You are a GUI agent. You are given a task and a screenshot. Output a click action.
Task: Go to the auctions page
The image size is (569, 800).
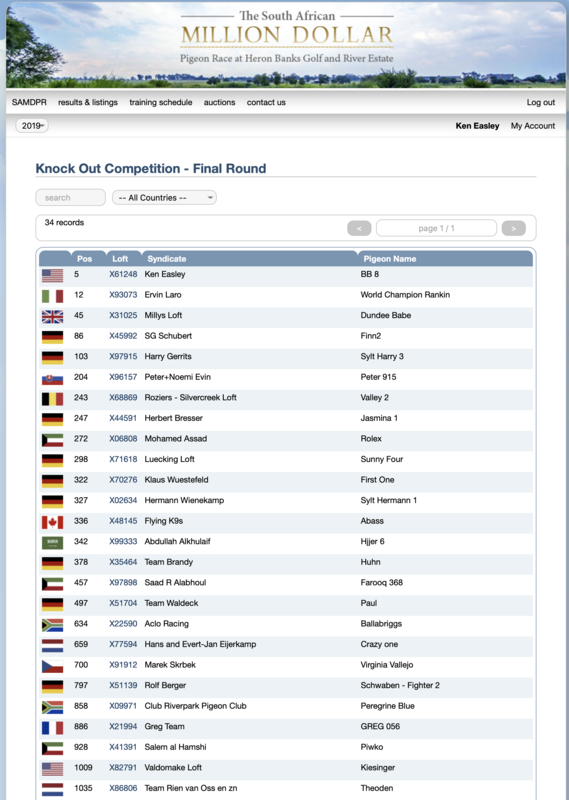click(219, 102)
